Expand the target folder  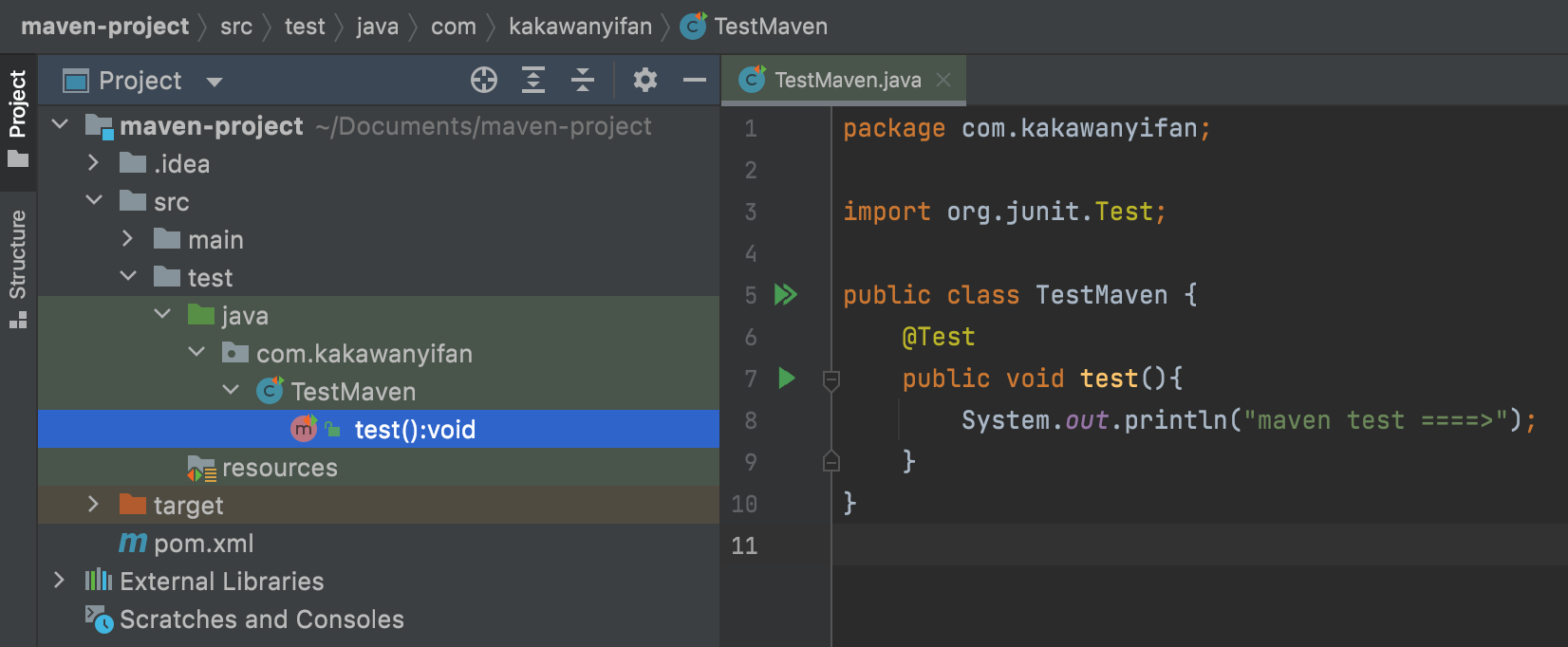tap(93, 505)
